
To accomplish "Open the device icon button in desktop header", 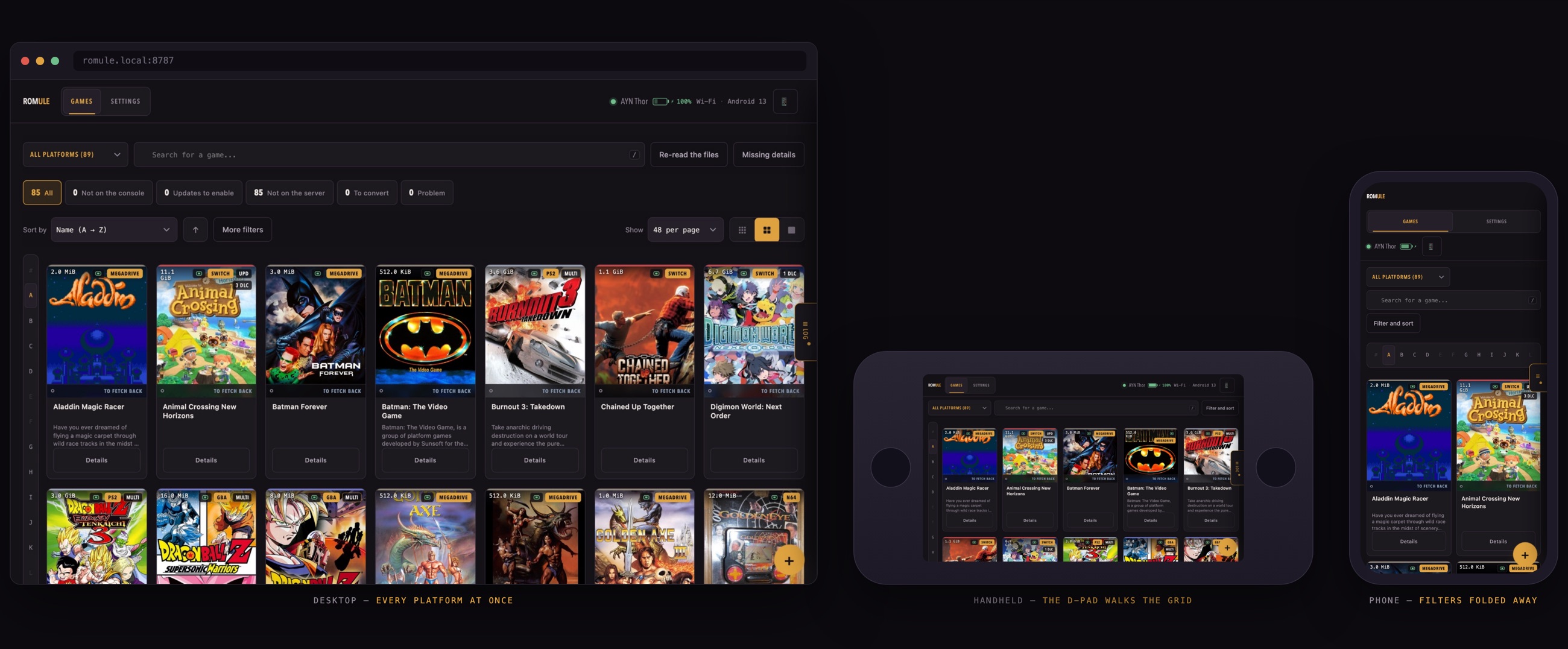I will (785, 102).
